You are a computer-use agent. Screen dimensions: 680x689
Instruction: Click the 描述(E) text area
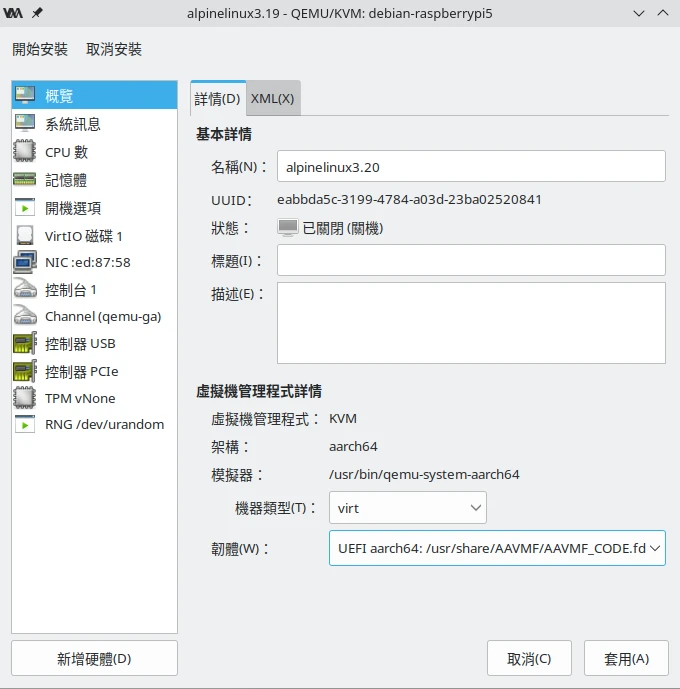click(471, 323)
